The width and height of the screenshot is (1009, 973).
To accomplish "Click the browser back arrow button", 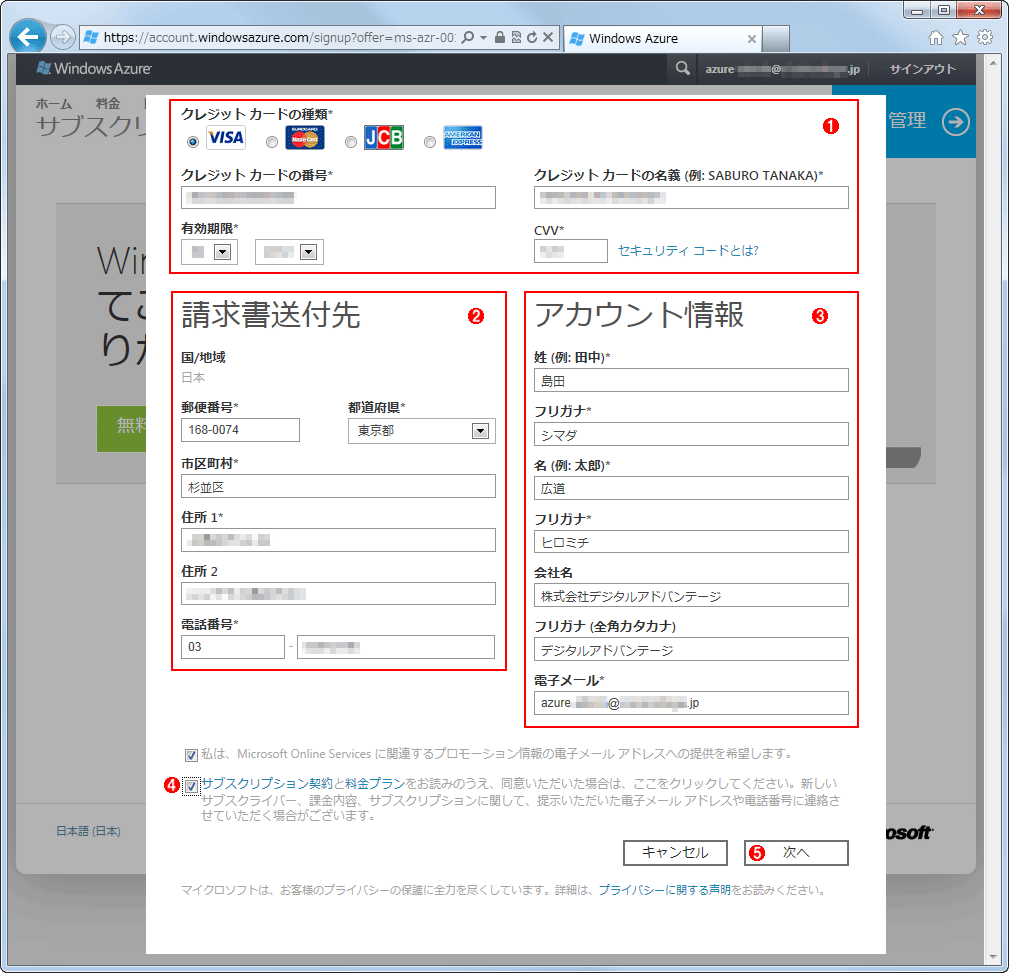I will pos(28,37).
